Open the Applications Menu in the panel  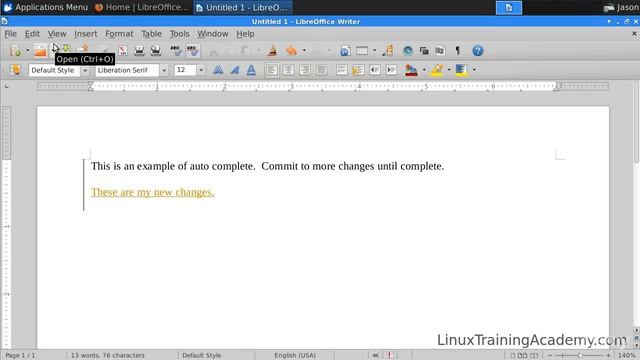coord(46,7)
